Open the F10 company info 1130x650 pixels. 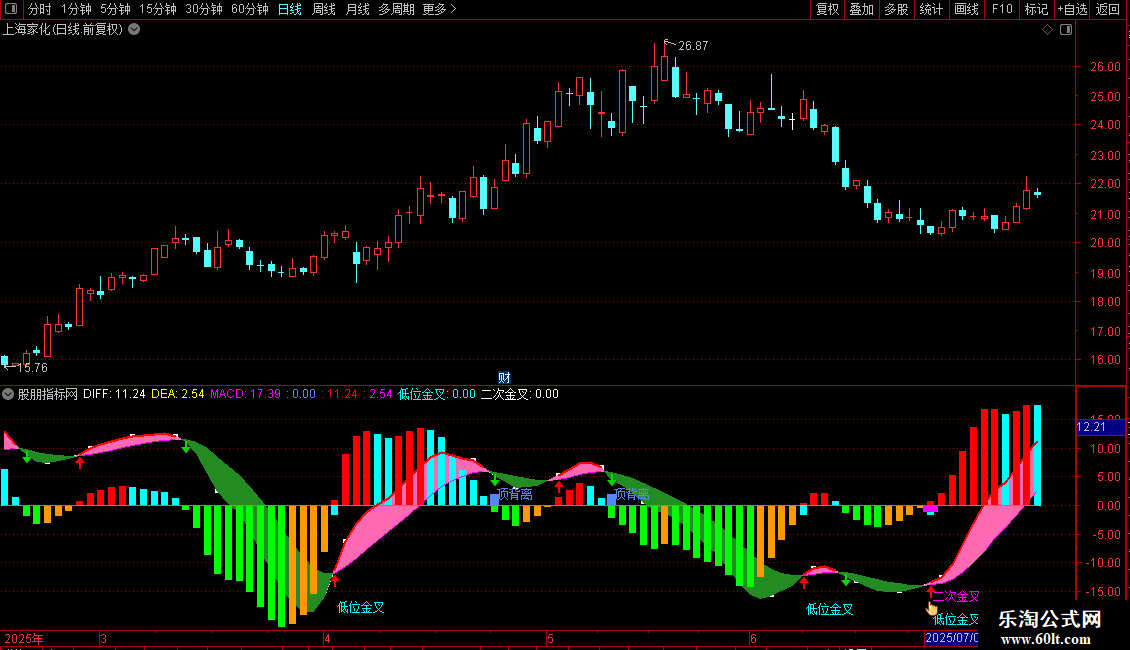point(1002,9)
